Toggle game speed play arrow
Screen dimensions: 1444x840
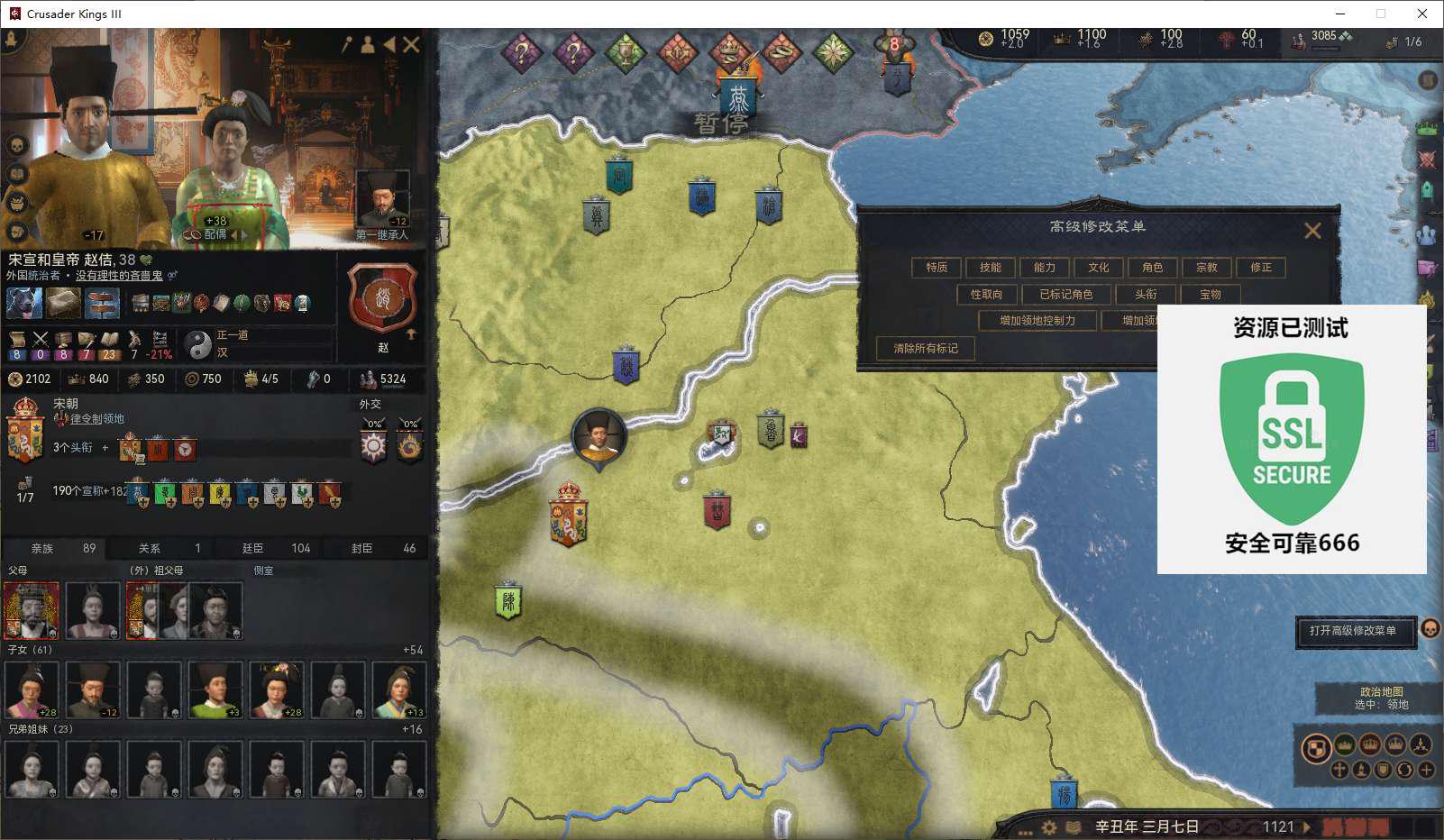tap(1307, 826)
